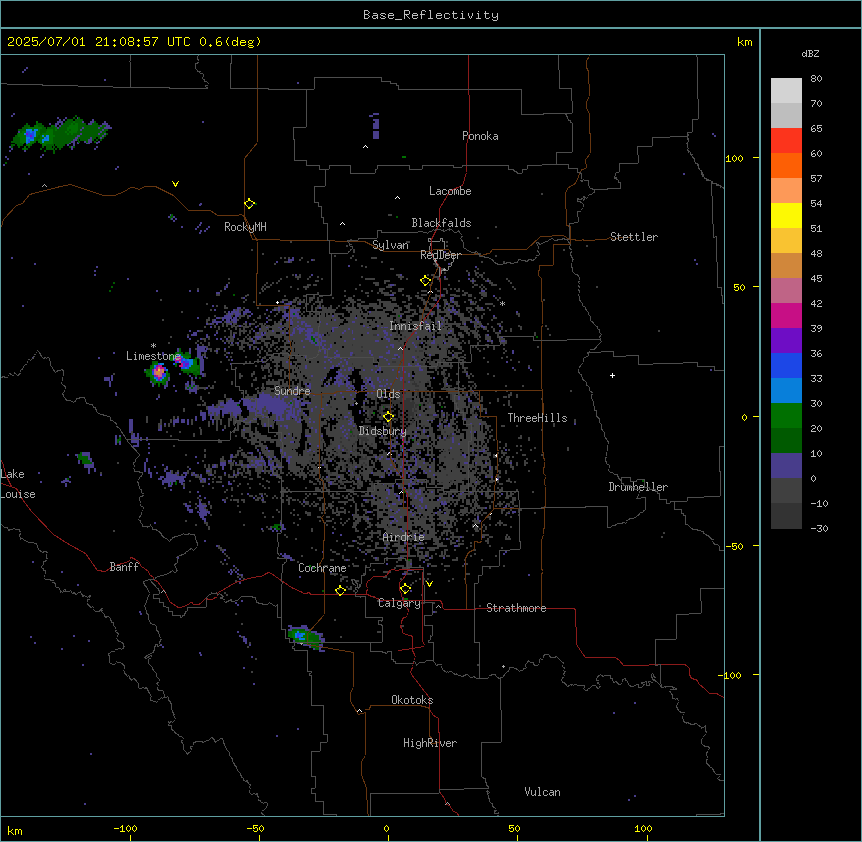Click the ThreeHills label

[537, 418]
